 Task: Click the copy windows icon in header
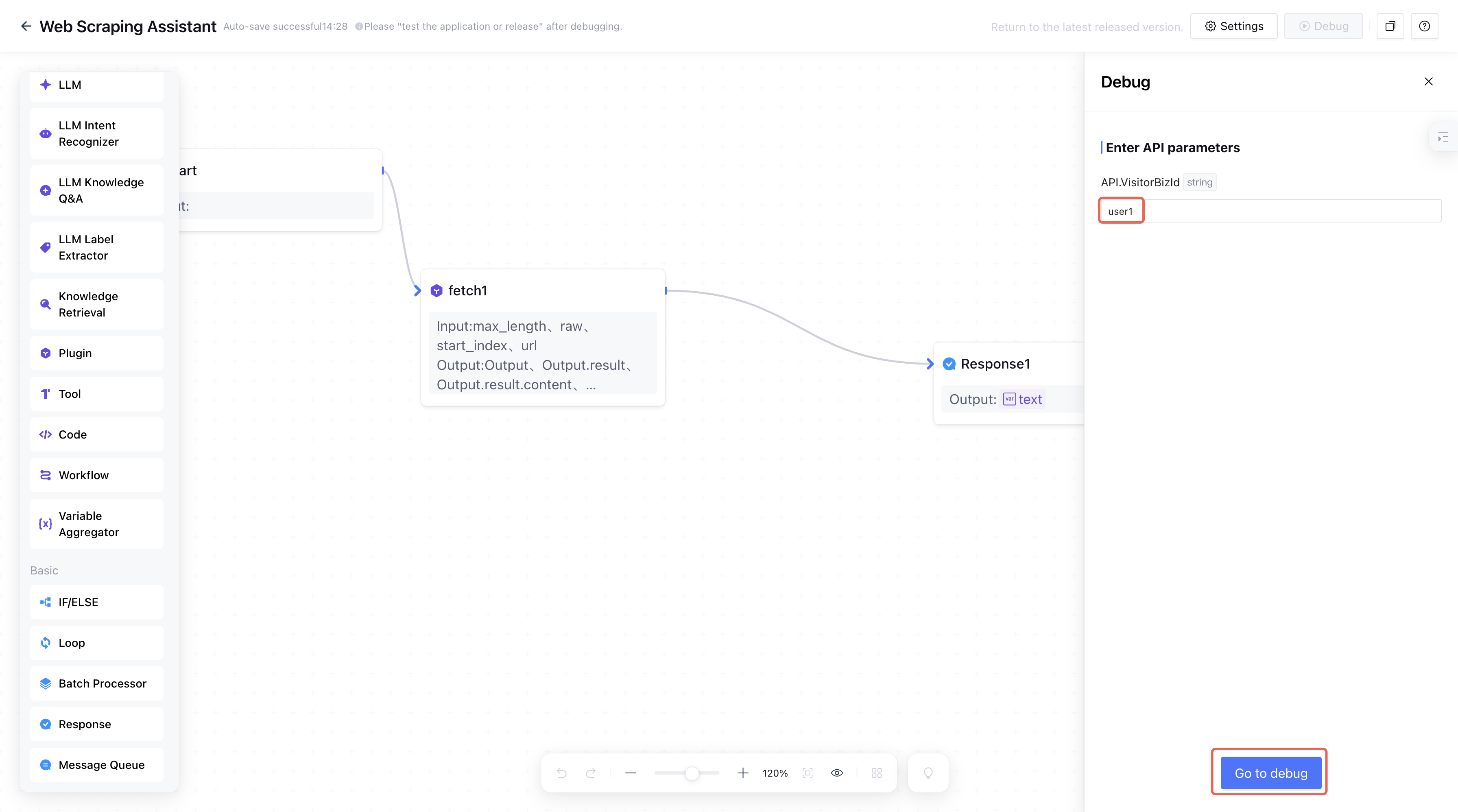(x=1390, y=26)
